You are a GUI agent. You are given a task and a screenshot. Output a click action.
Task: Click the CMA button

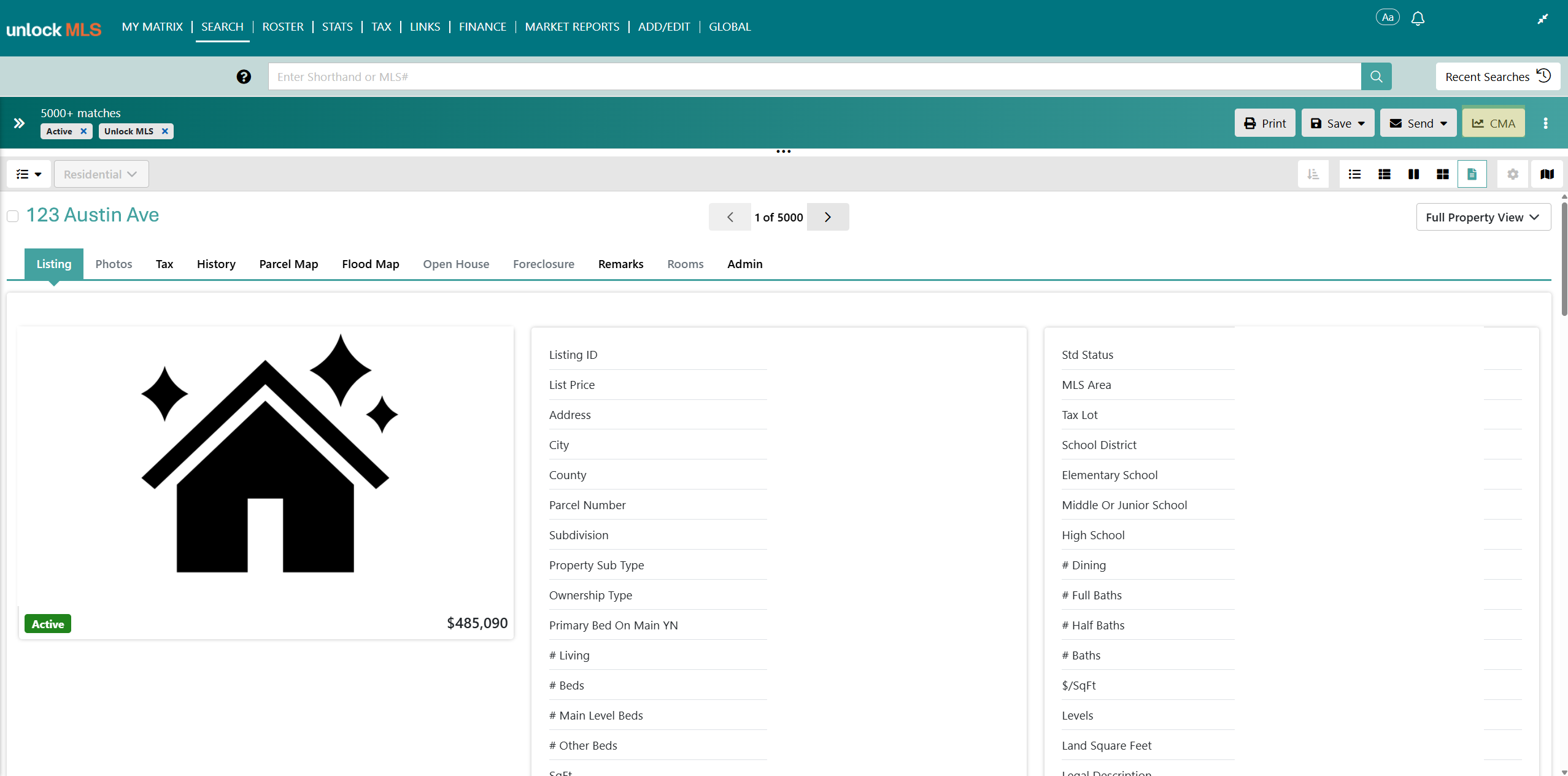coord(1494,123)
